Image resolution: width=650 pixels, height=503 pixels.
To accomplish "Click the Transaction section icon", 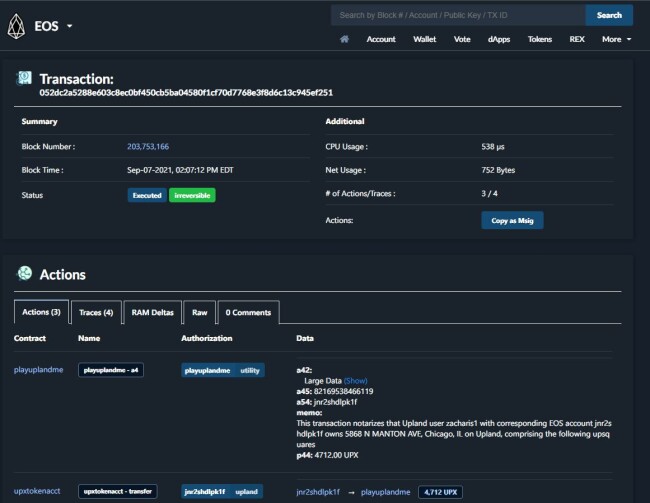I will click(24, 78).
